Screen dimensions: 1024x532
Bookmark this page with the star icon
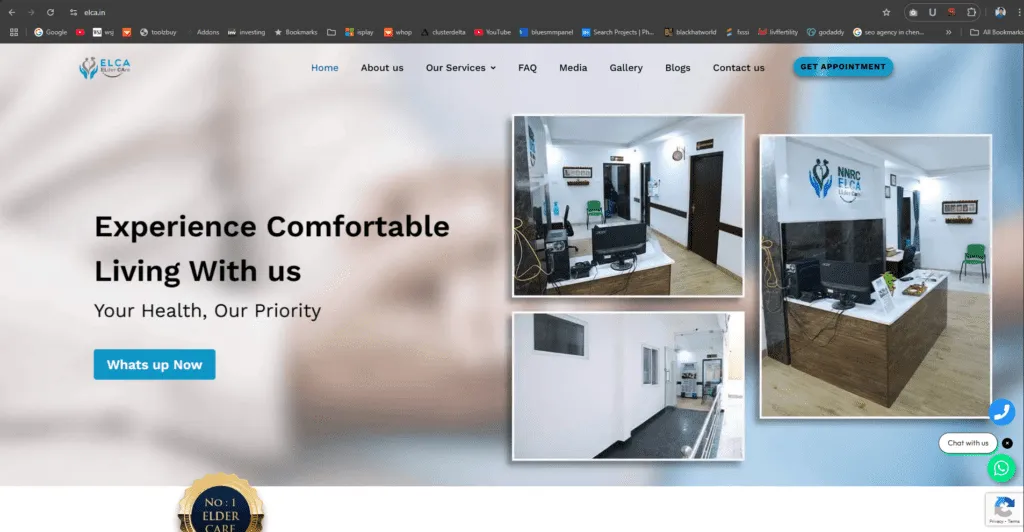coord(886,12)
